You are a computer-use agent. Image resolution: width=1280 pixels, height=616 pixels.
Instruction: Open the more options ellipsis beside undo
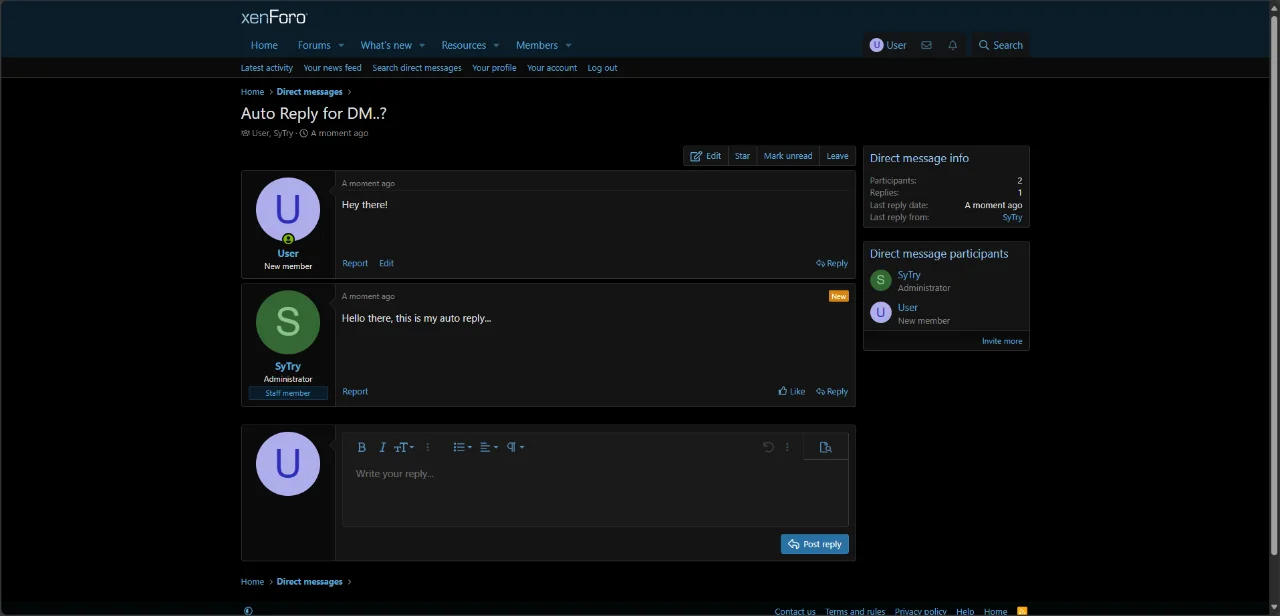pos(788,447)
